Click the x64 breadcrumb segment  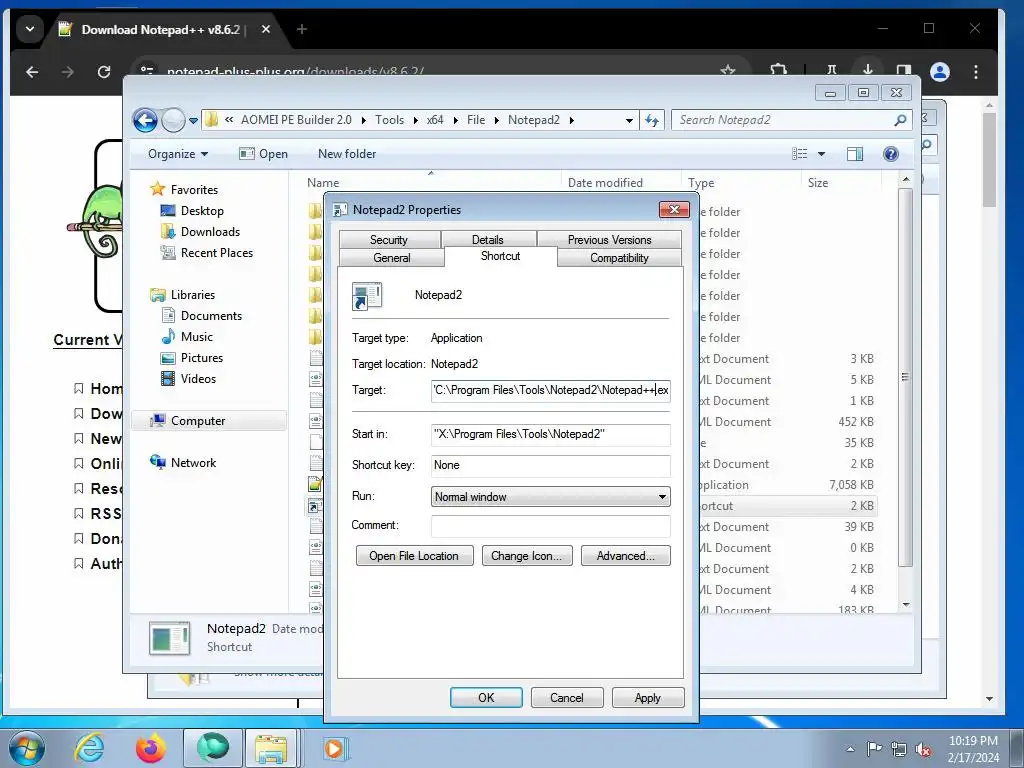(435, 120)
